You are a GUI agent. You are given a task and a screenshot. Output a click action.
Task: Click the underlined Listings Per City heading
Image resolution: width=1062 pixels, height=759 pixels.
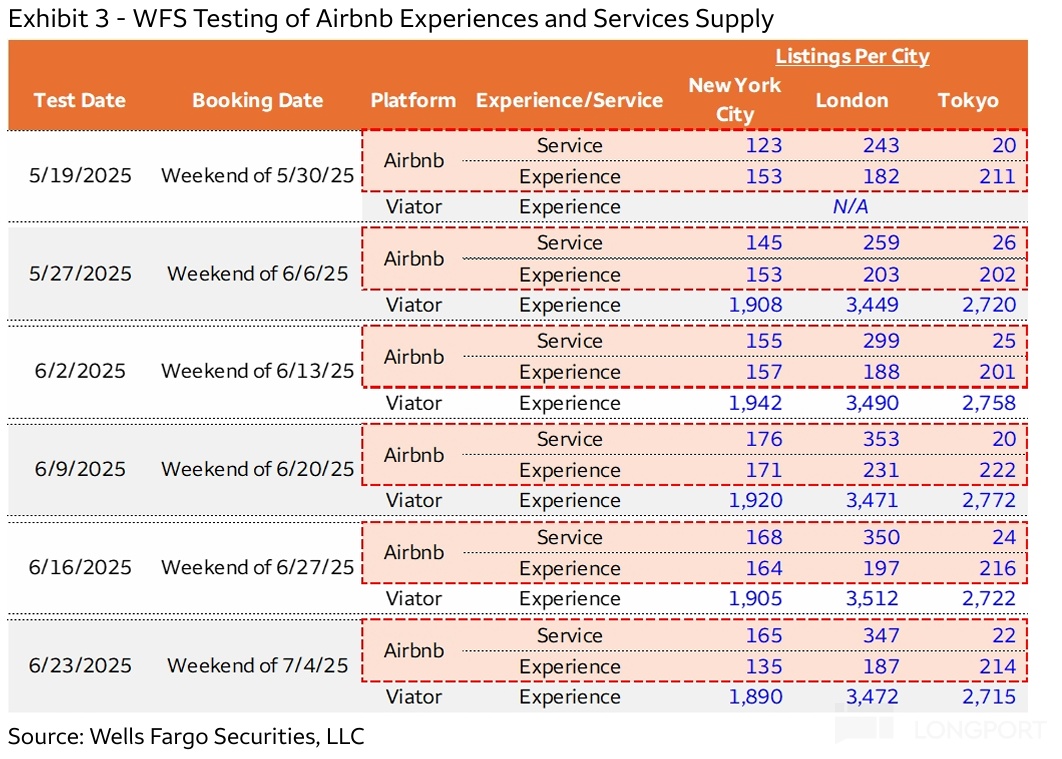852,57
